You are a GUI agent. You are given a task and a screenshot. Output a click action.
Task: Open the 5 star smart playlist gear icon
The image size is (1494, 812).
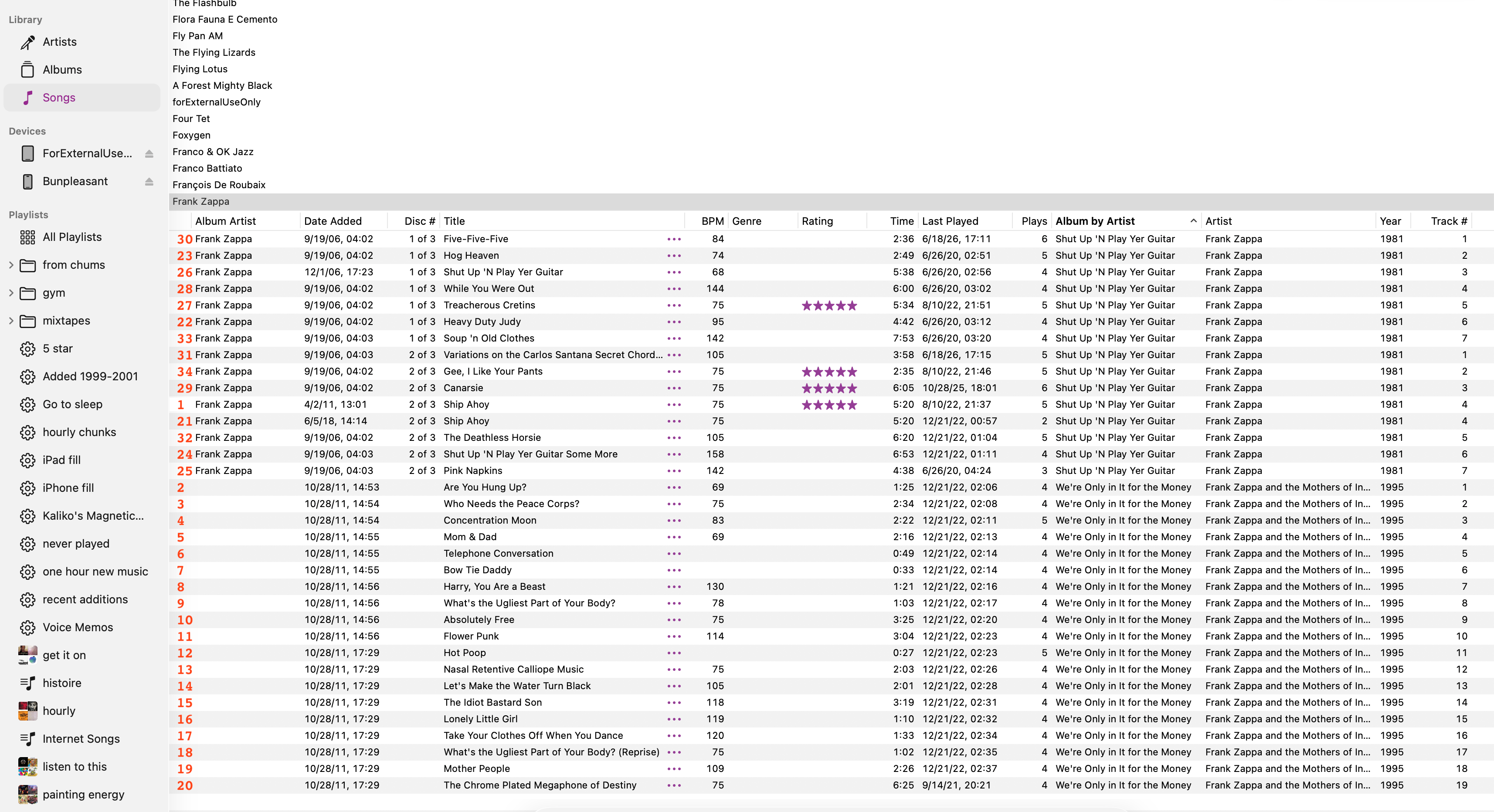(x=27, y=349)
